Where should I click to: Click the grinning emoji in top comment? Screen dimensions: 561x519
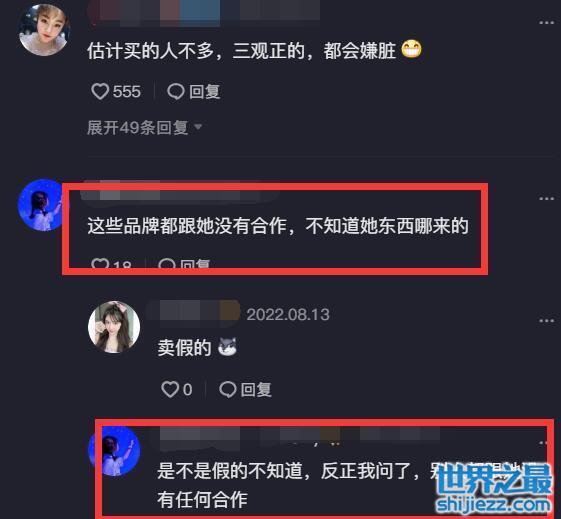(411, 49)
